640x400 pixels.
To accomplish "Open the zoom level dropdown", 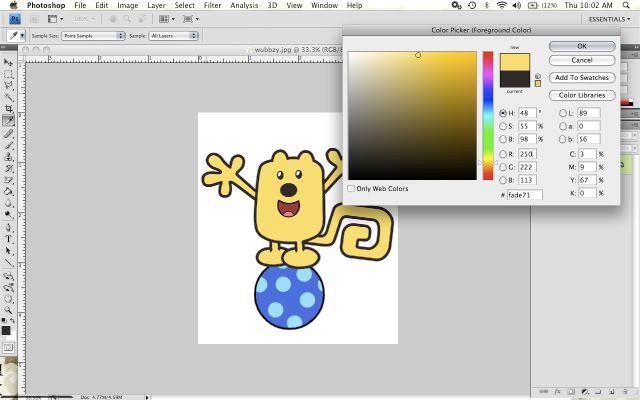I will coord(84,19).
